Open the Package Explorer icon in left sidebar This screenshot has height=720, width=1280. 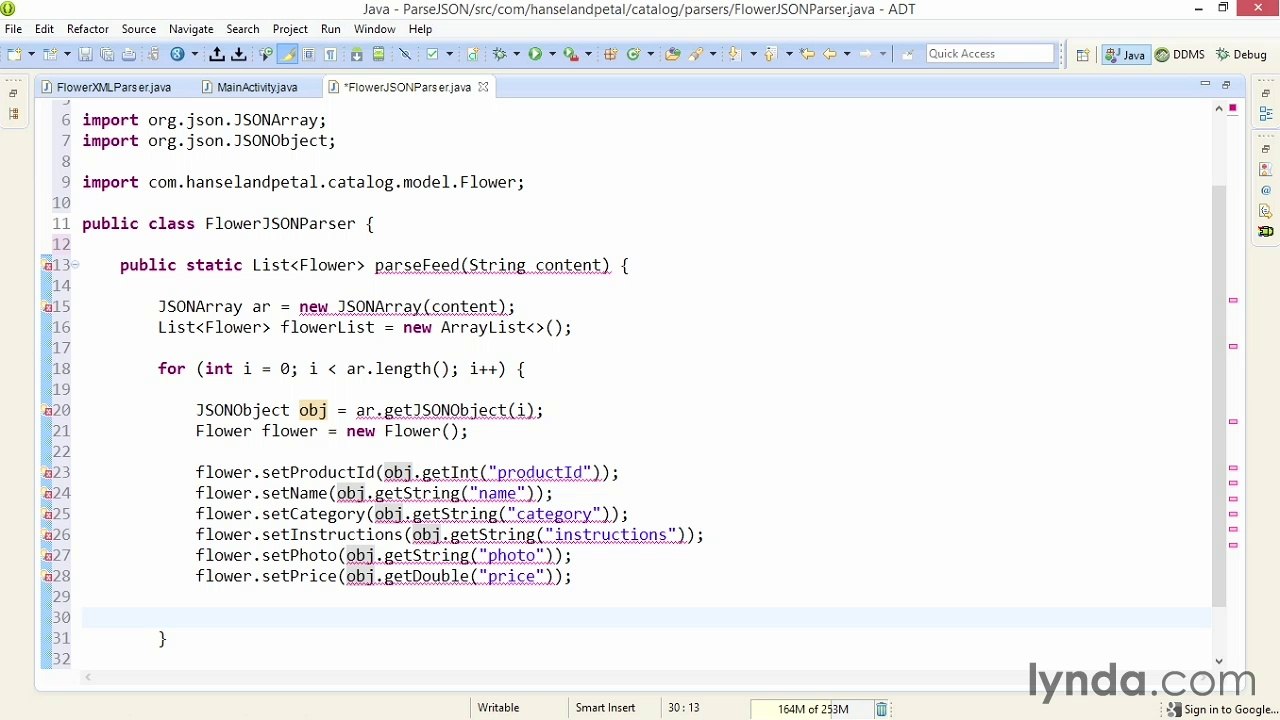pyautogui.click(x=13, y=114)
